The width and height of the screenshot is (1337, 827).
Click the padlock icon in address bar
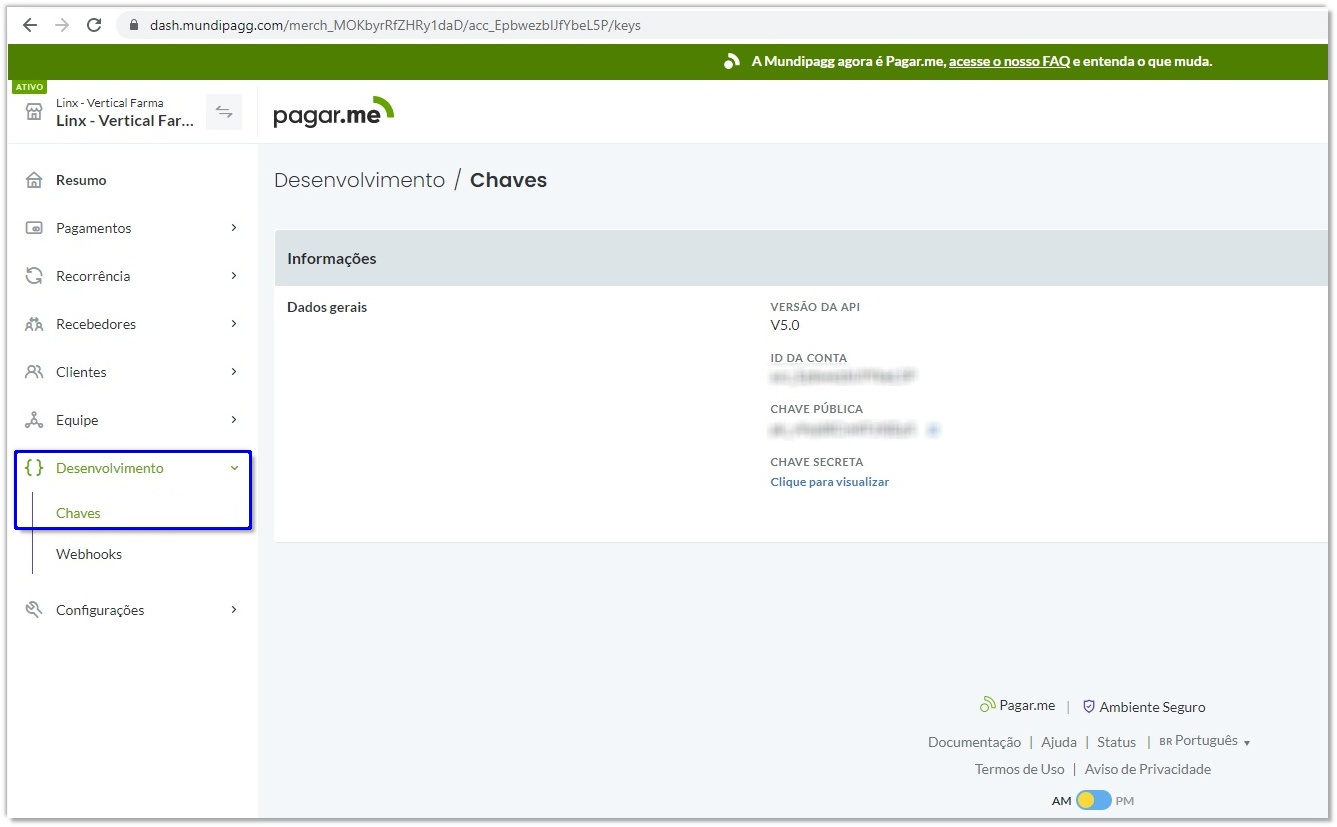[x=133, y=25]
